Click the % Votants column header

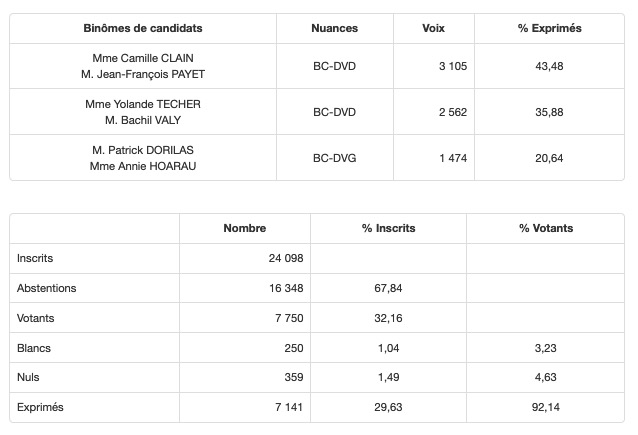(546, 228)
